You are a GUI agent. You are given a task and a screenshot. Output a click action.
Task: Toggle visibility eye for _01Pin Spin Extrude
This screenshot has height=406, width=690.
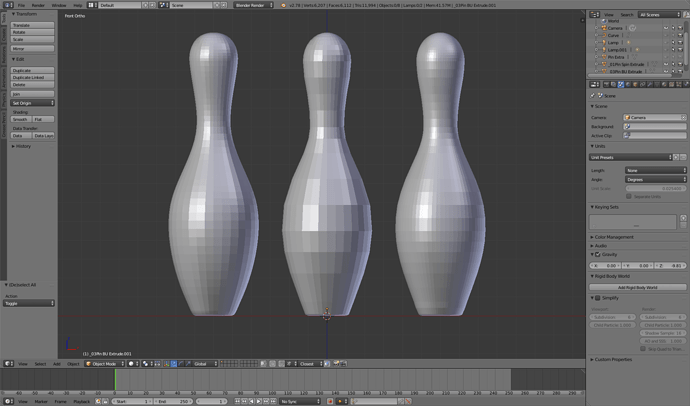(666, 64)
